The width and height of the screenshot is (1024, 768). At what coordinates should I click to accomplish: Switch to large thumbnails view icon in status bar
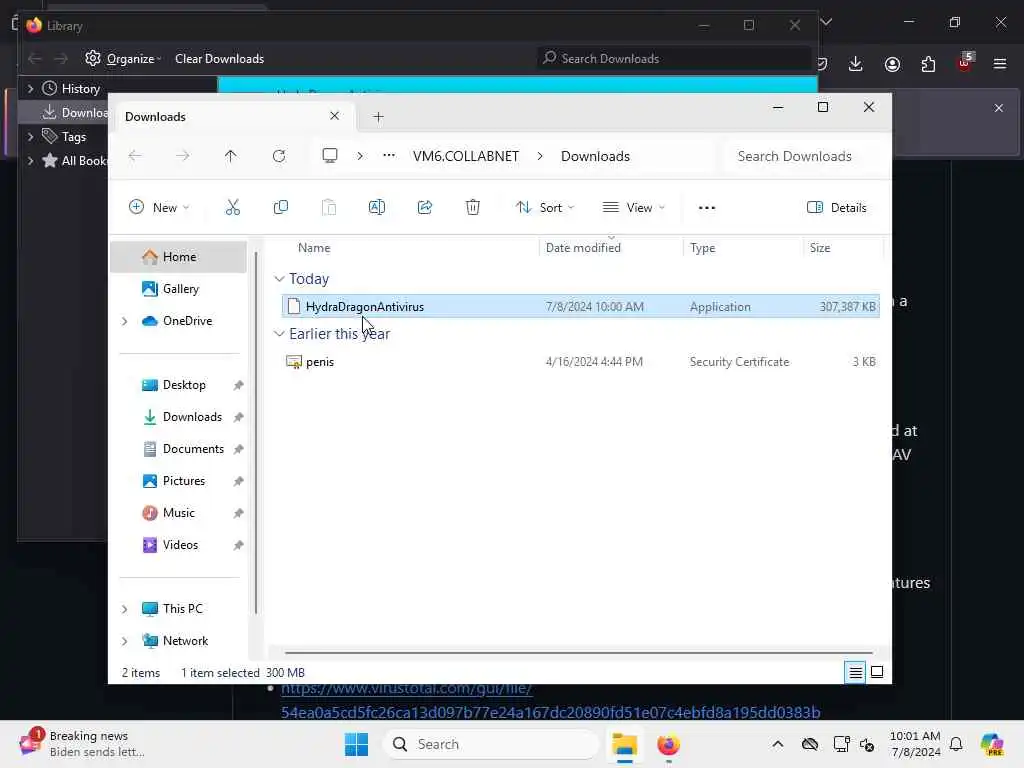click(x=877, y=673)
